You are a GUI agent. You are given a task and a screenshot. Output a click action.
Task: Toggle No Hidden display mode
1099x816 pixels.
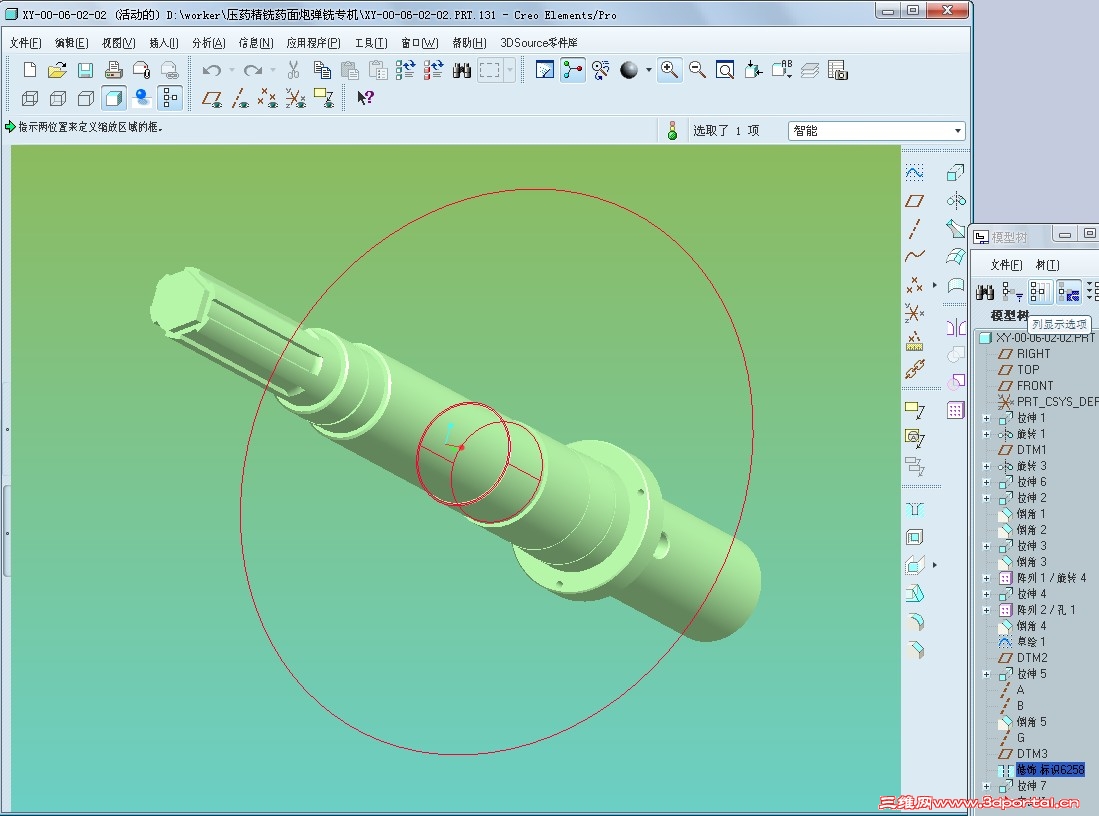pyautogui.click(x=86, y=98)
